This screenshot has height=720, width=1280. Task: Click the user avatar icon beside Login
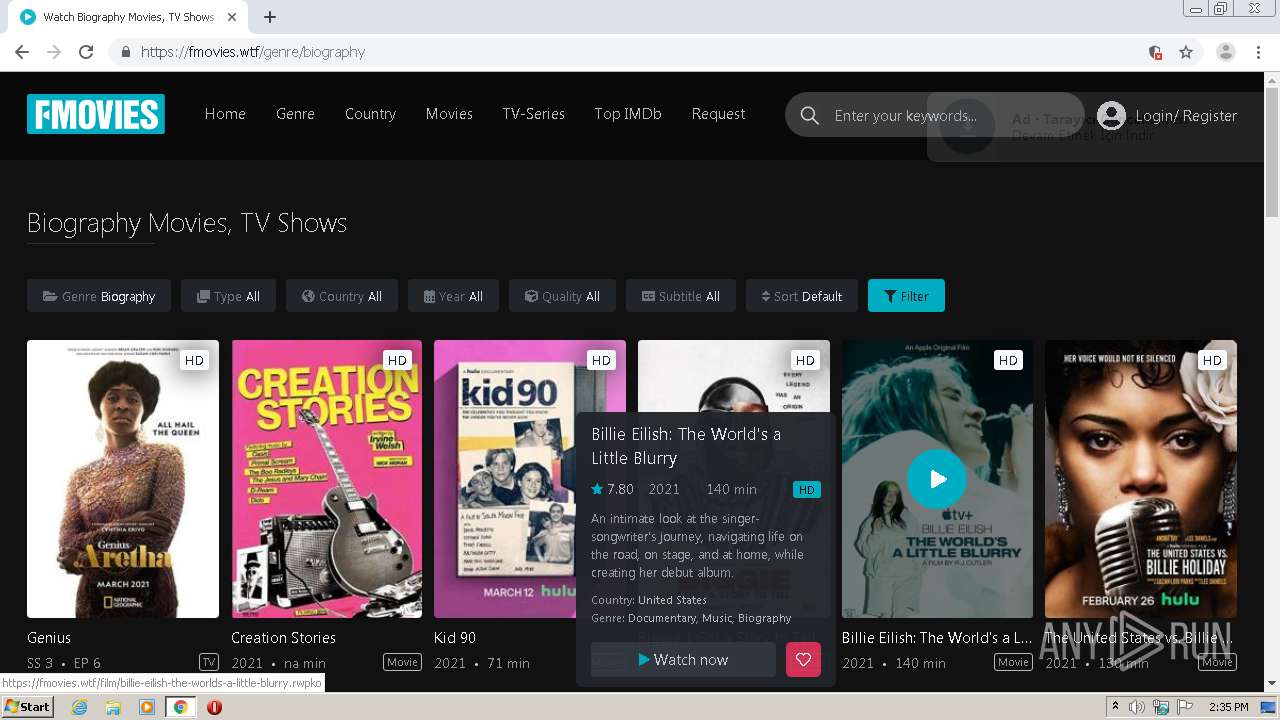(x=1111, y=116)
